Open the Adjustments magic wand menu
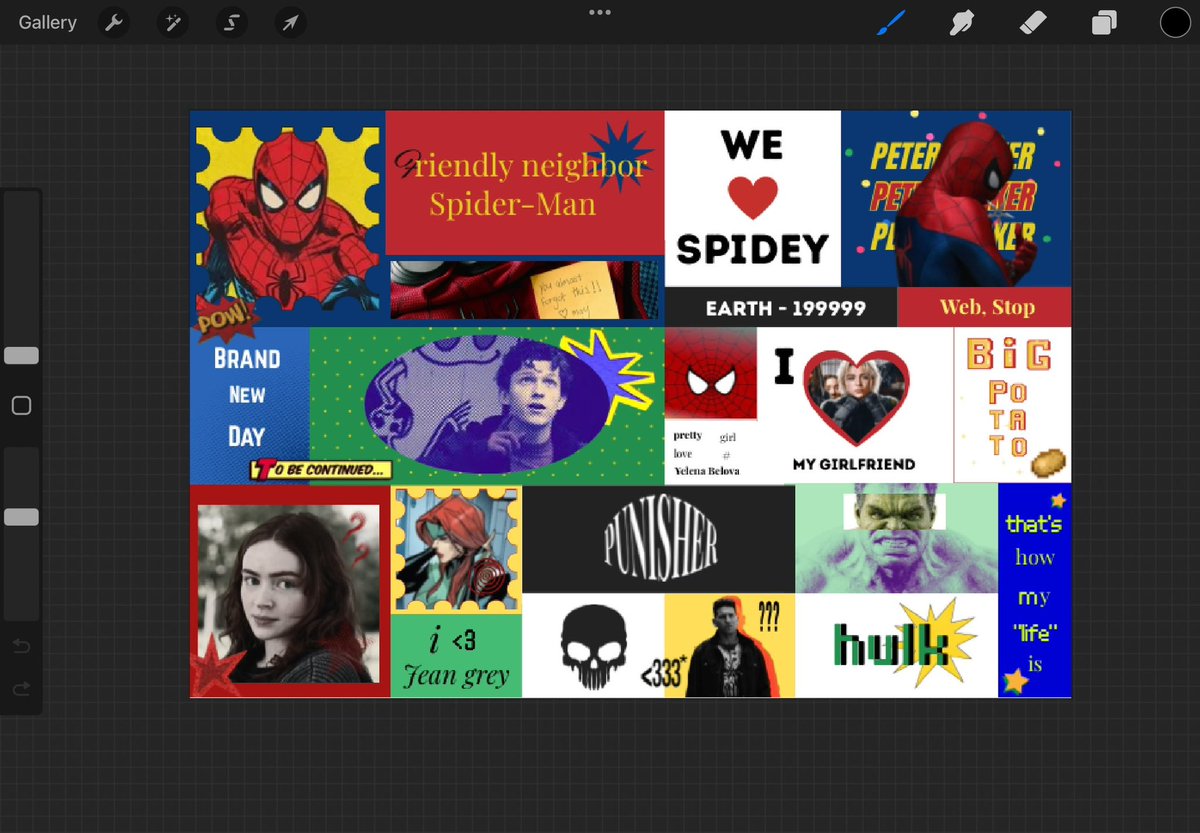Image resolution: width=1200 pixels, height=833 pixels. [x=173, y=22]
